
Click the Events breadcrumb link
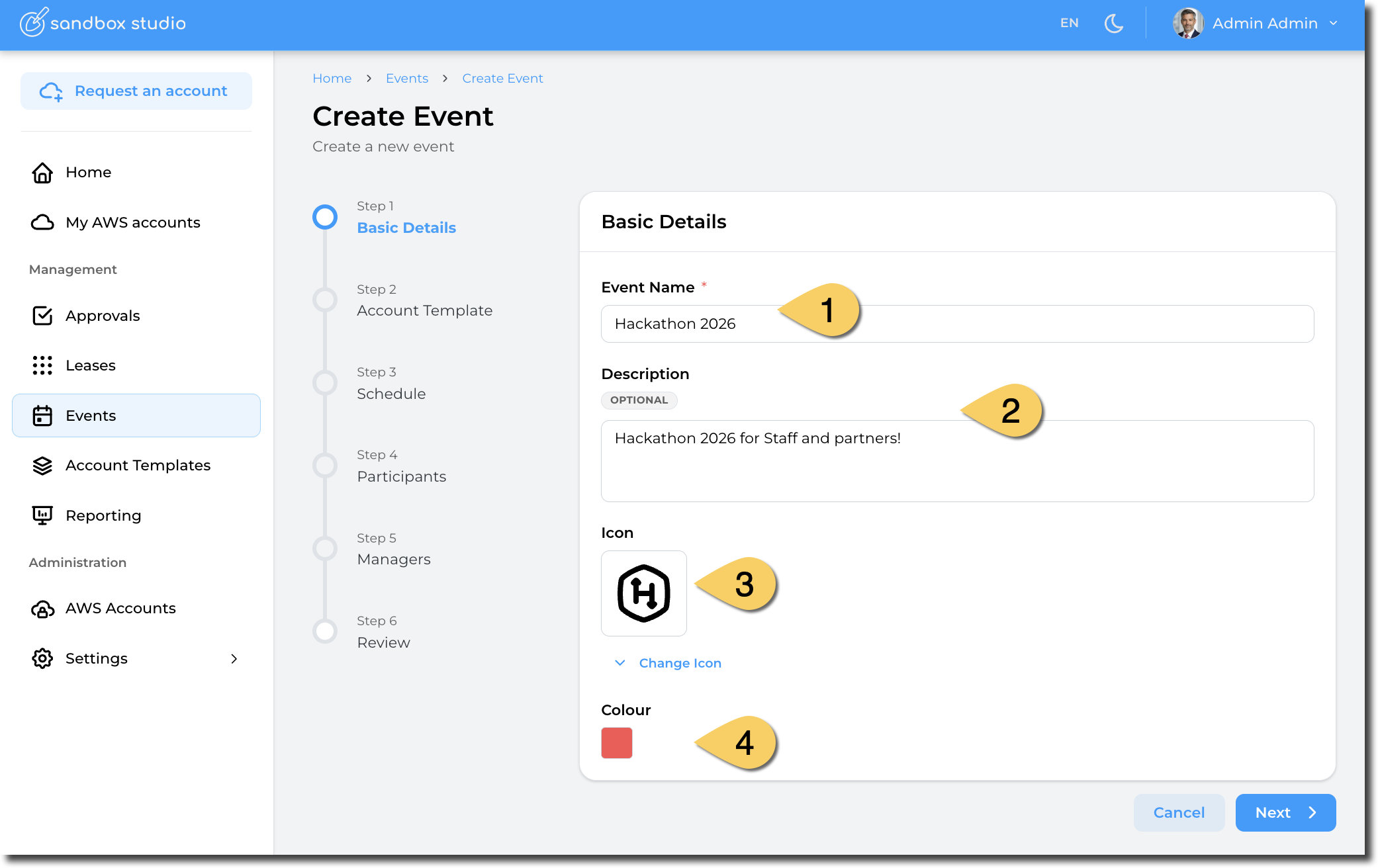(406, 79)
